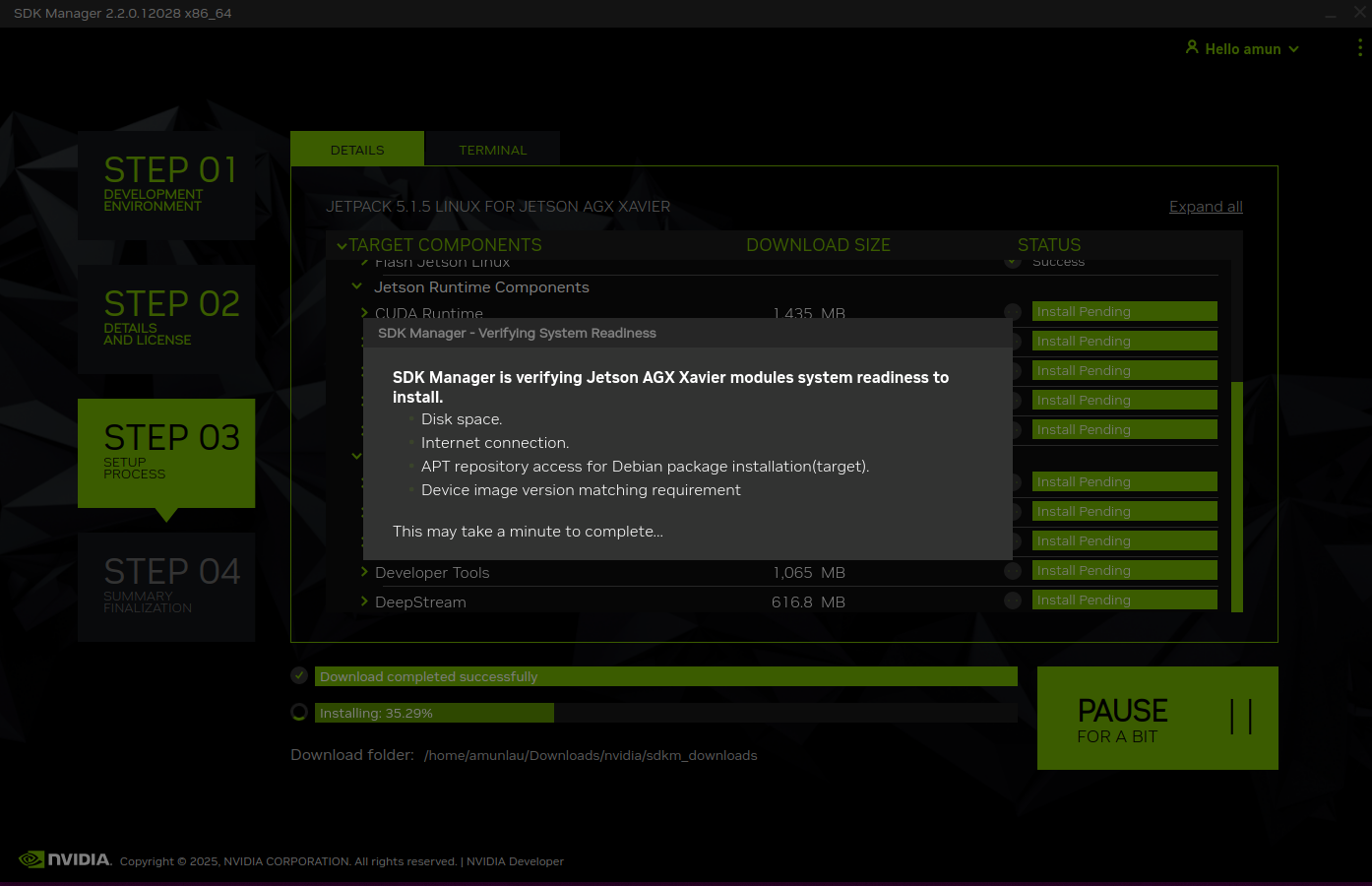Click the components list vertical scrollbar
This screenshot has width=1372, height=886.
click(1237, 496)
